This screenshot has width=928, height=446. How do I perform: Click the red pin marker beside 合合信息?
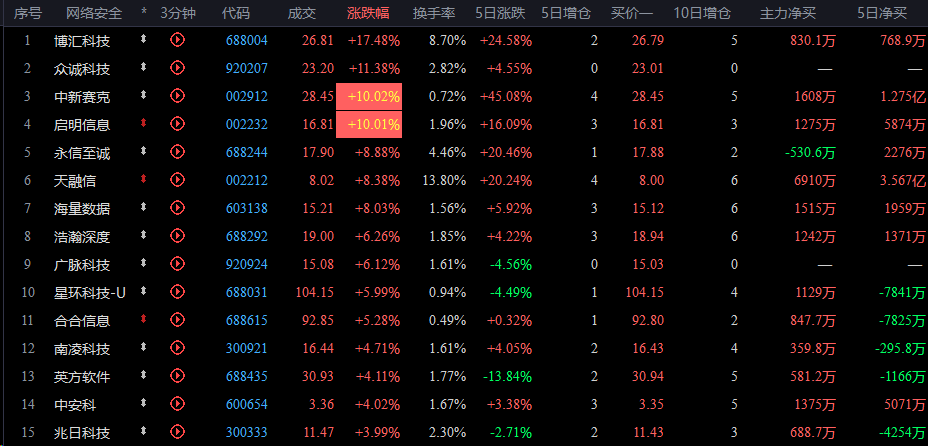pyautogui.click(x=143, y=319)
